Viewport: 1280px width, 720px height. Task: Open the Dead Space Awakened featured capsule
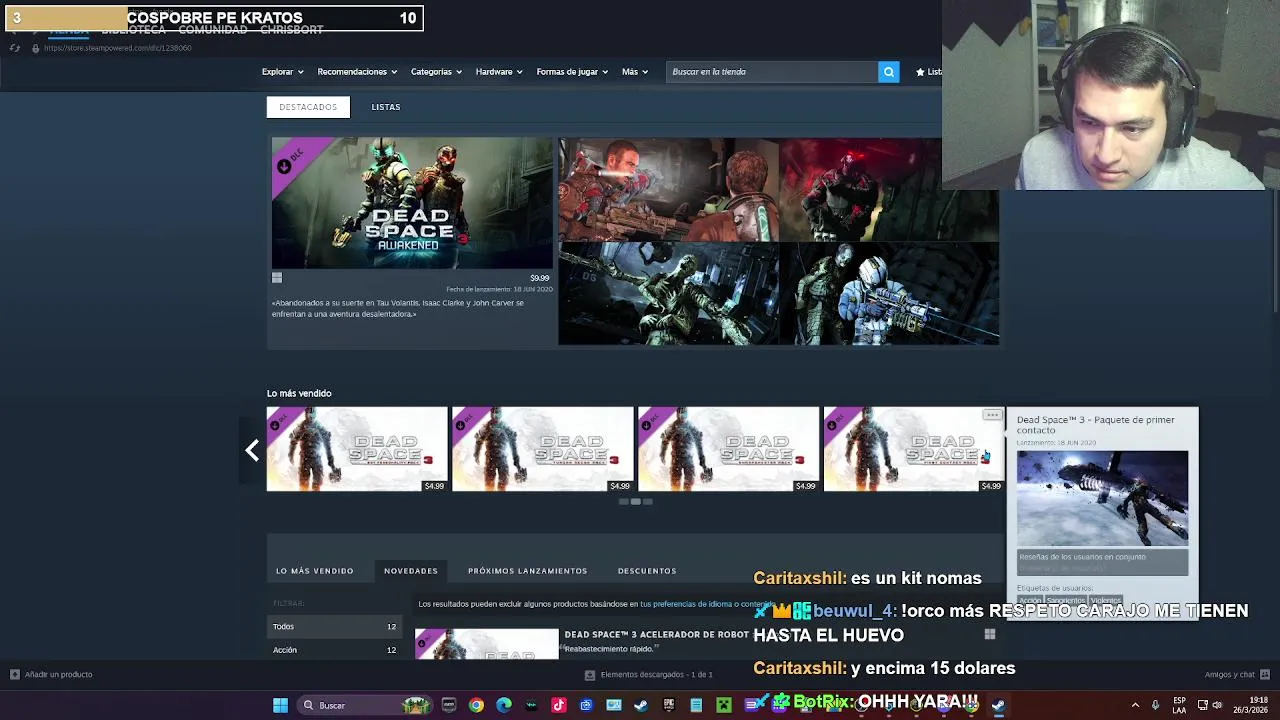411,203
